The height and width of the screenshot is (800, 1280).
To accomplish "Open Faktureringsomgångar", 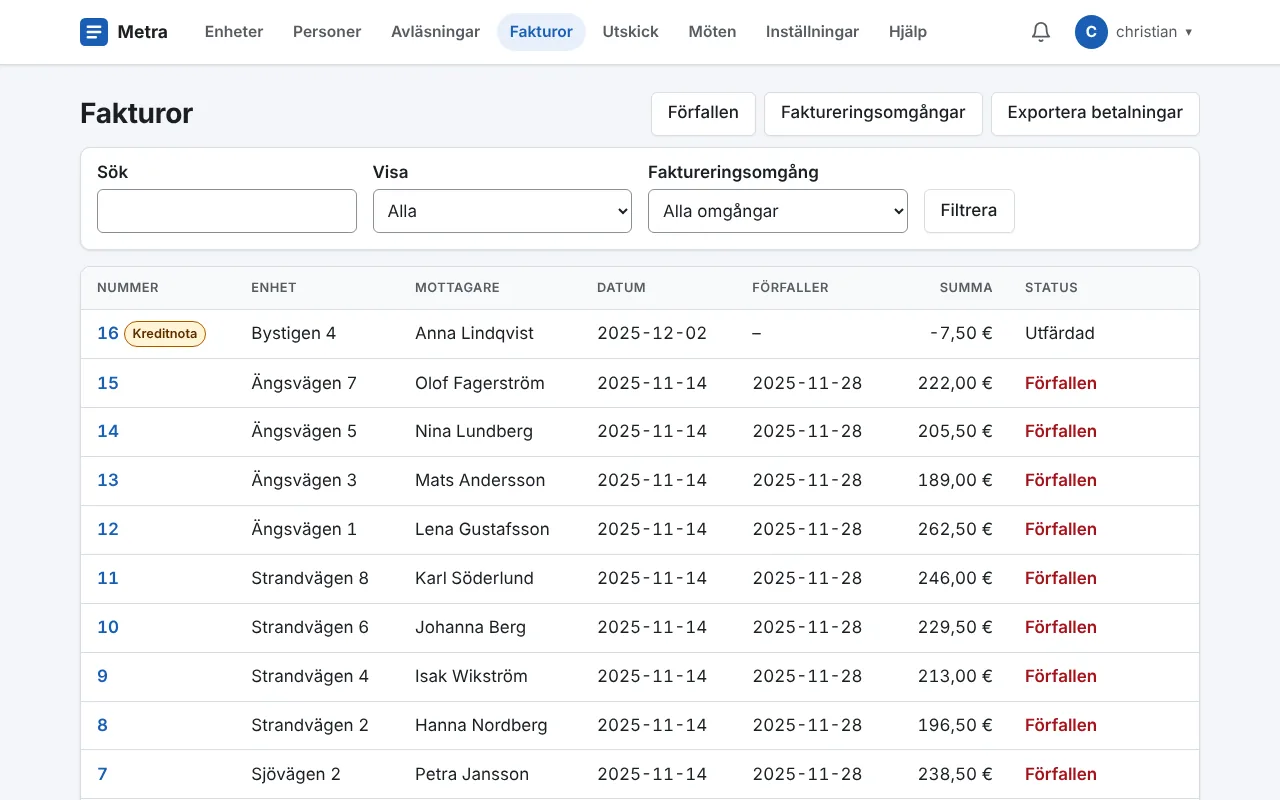I will 873,113.
